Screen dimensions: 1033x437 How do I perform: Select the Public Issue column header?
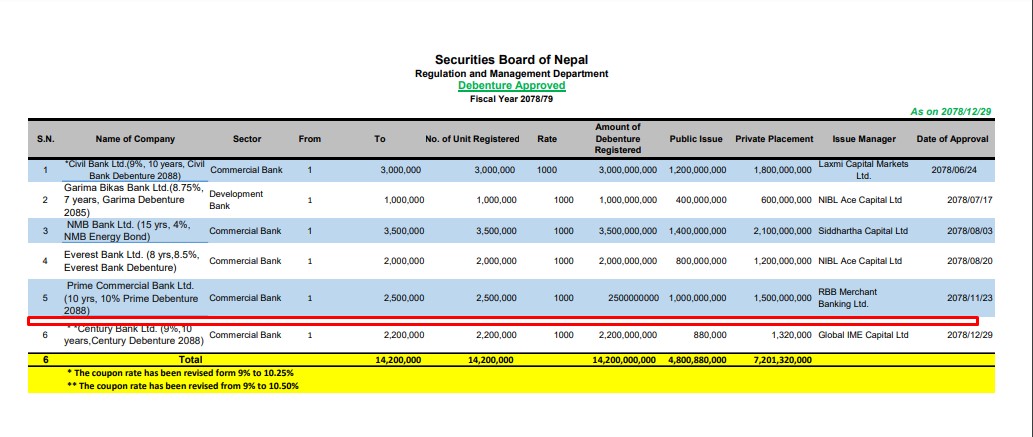(696, 139)
